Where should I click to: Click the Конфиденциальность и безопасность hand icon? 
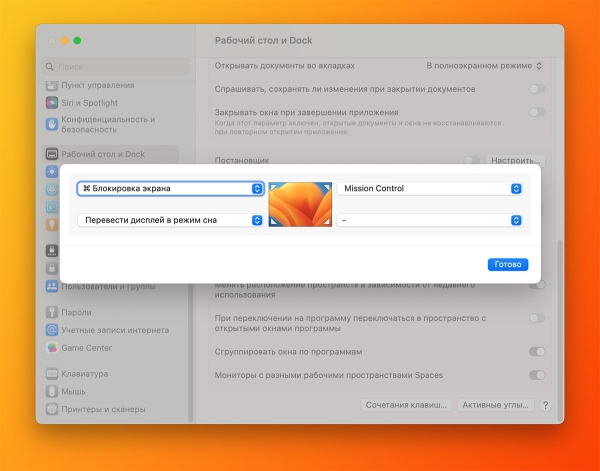point(52,124)
